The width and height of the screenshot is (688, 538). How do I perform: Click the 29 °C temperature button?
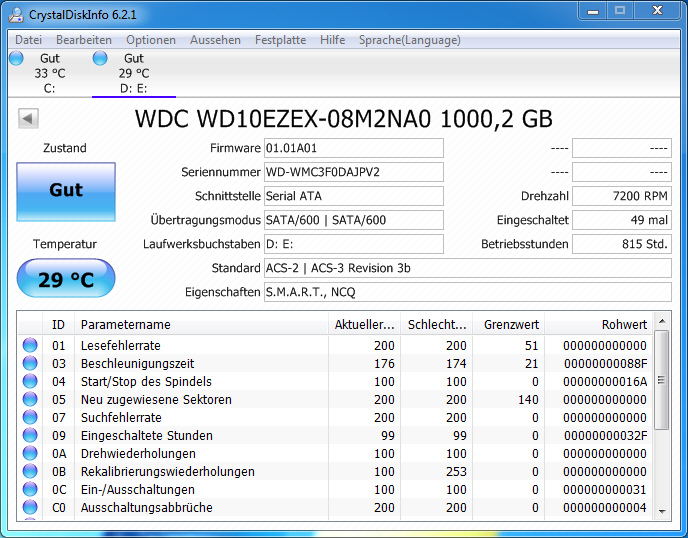pos(66,278)
